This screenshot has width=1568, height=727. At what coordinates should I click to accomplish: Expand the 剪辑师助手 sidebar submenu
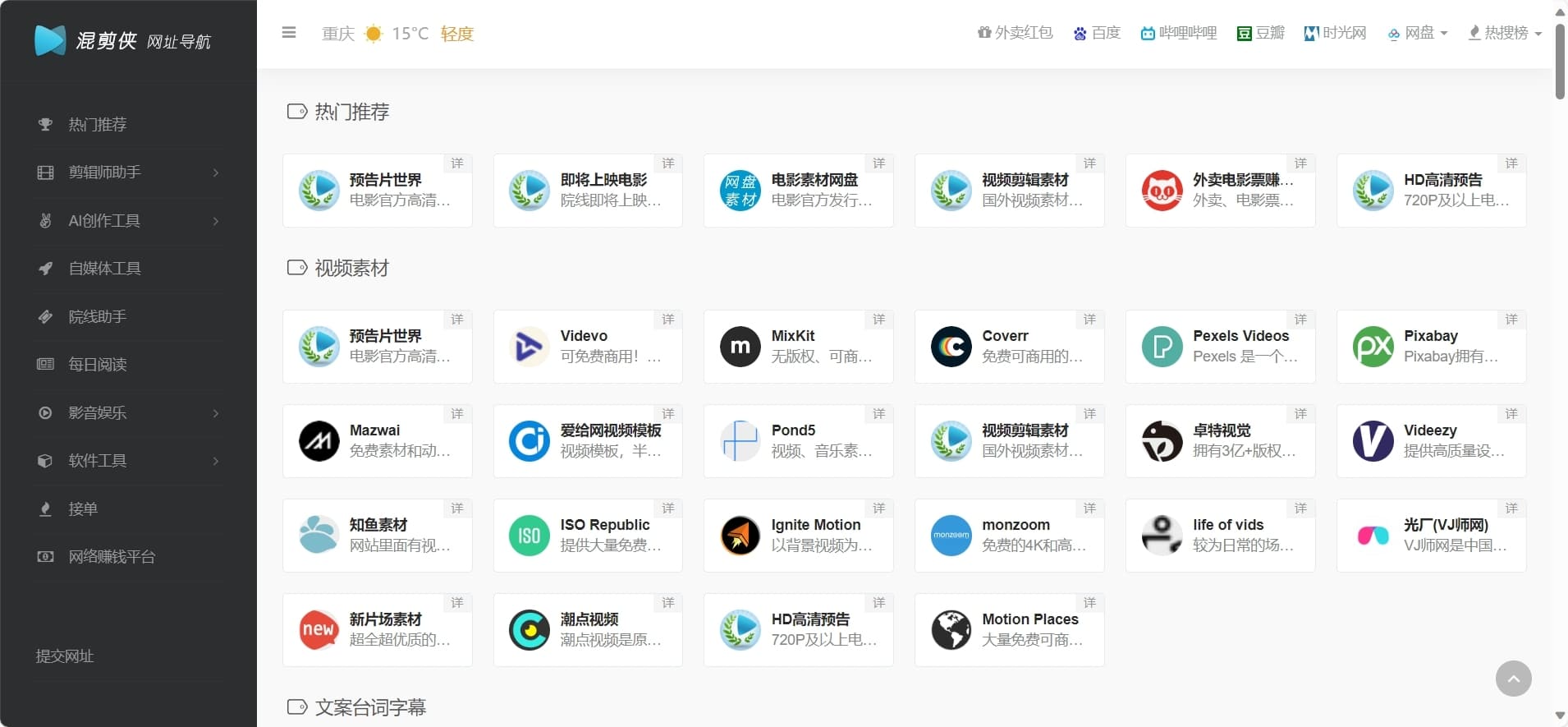(128, 173)
